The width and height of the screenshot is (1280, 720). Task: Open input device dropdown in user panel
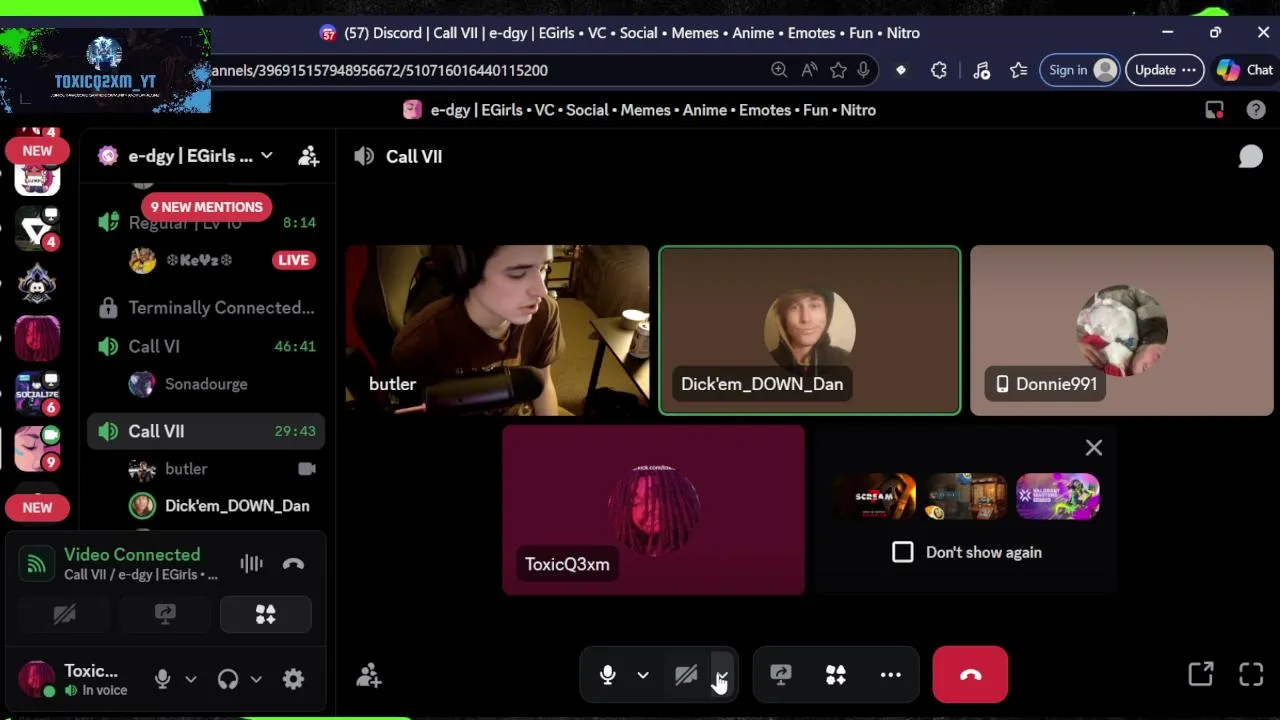(x=191, y=679)
